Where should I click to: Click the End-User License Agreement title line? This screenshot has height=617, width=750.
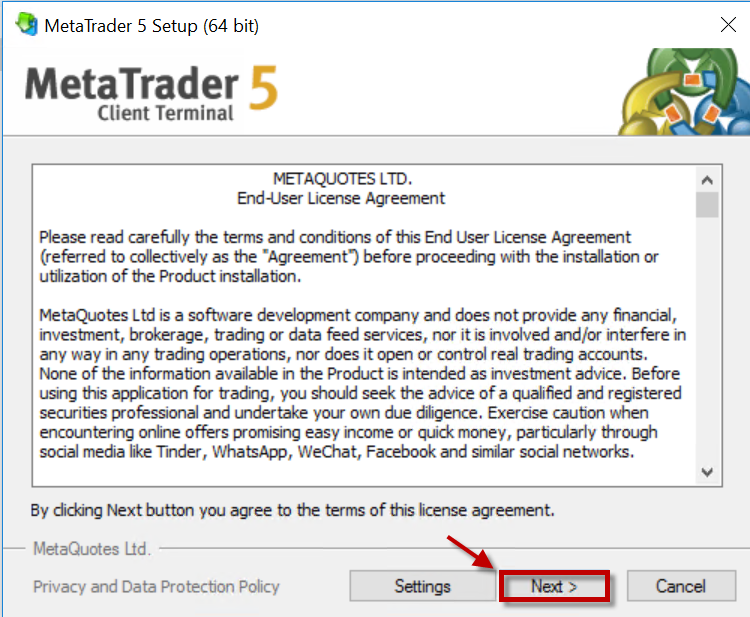click(341, 198)
